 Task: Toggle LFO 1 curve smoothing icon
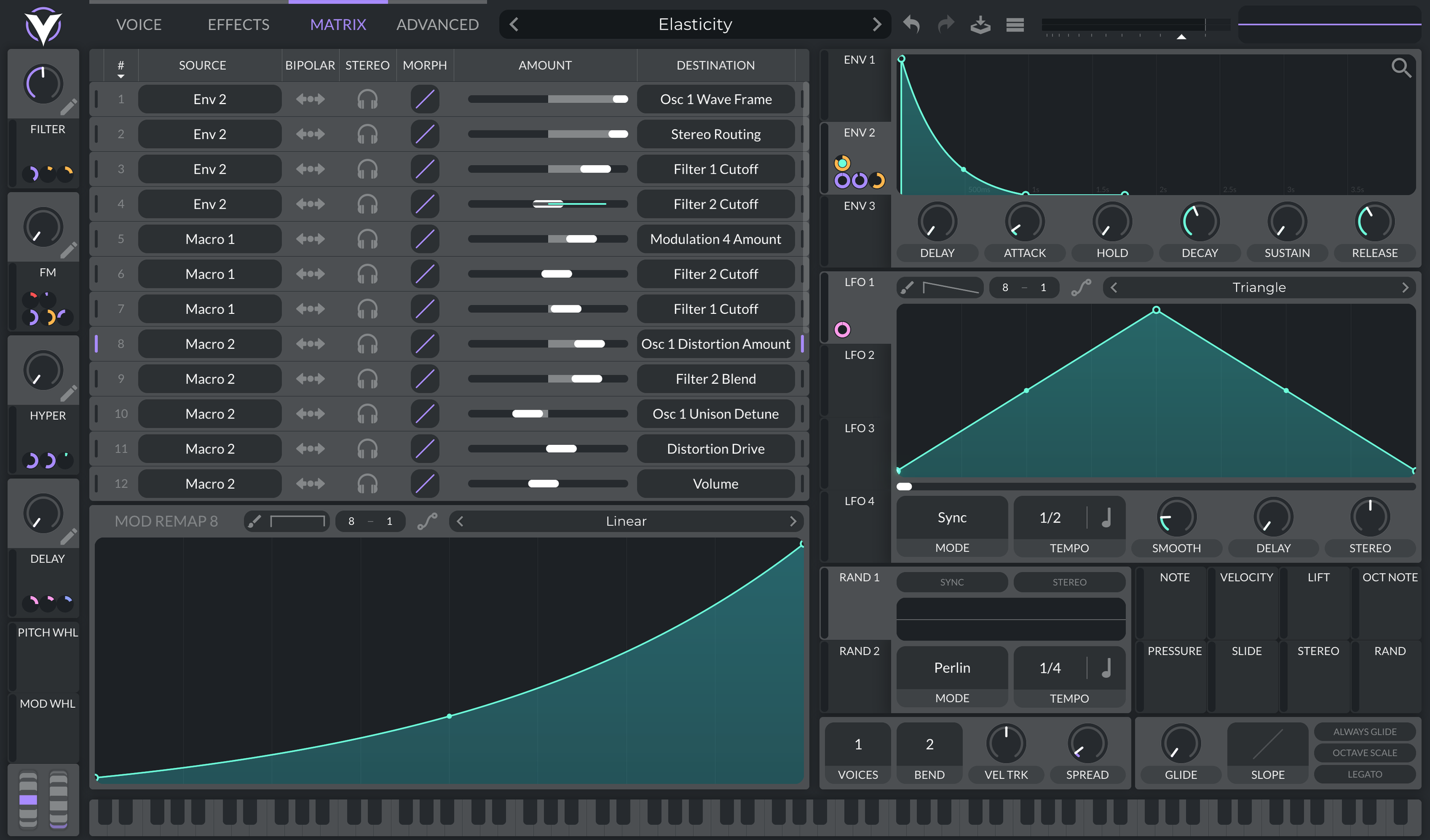[x=1081, y=288]
